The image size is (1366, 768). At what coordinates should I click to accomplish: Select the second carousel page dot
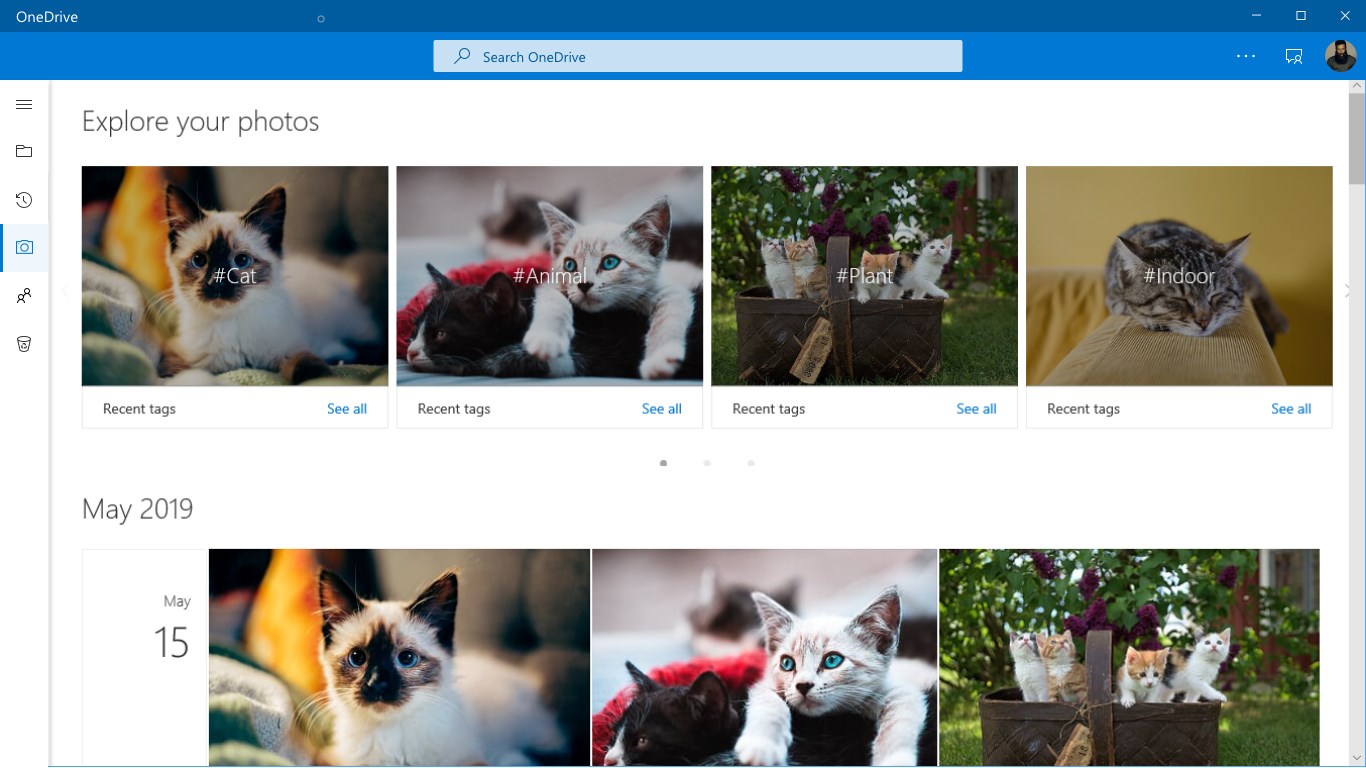click(x=707, y=463)
